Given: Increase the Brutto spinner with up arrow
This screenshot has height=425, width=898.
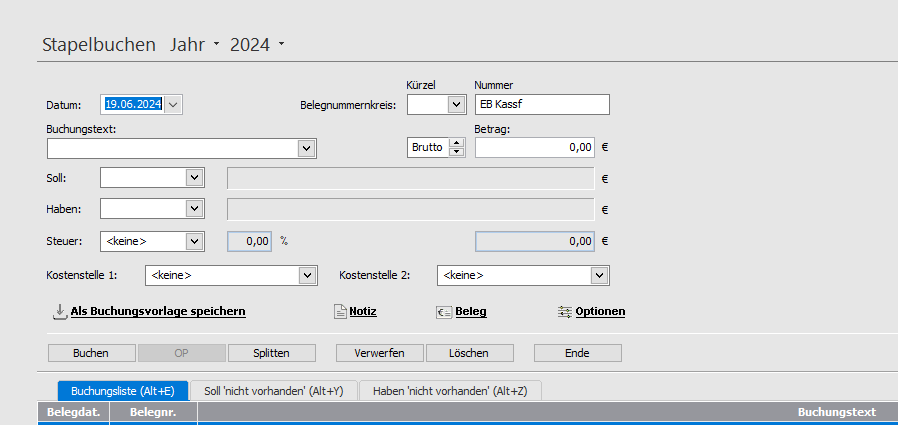Looking at the screenshot, I should (x=456, y=143).
